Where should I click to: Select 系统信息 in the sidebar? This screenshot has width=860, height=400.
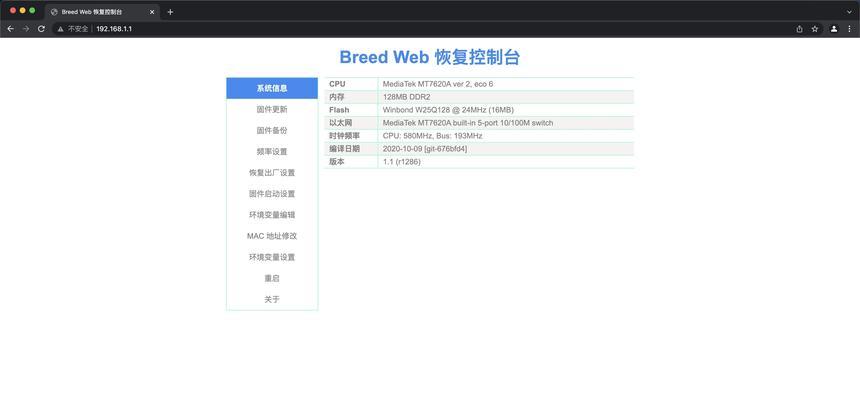tap(272, 88)
